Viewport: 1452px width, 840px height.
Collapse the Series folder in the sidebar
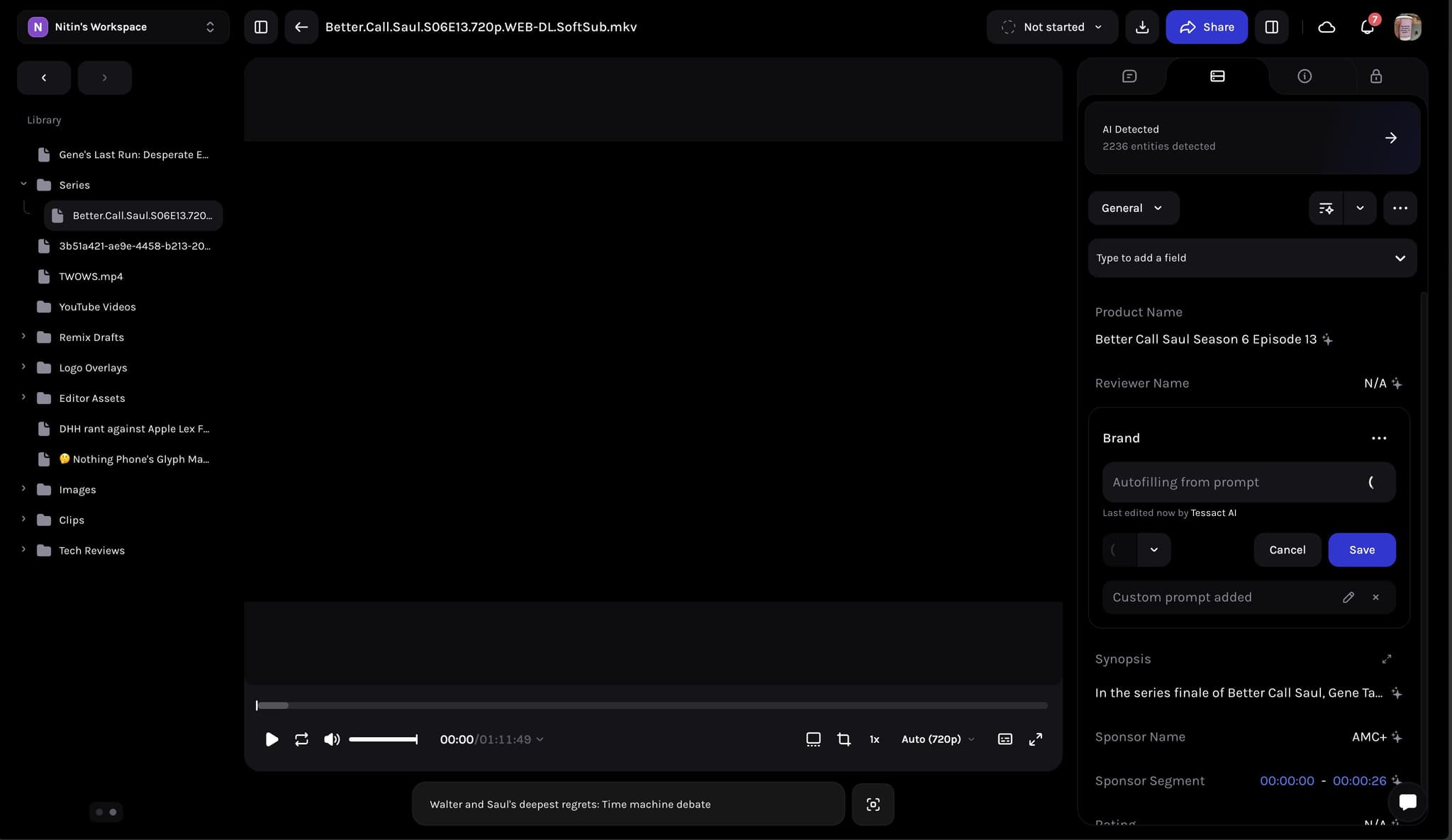[x=23, y=184]
